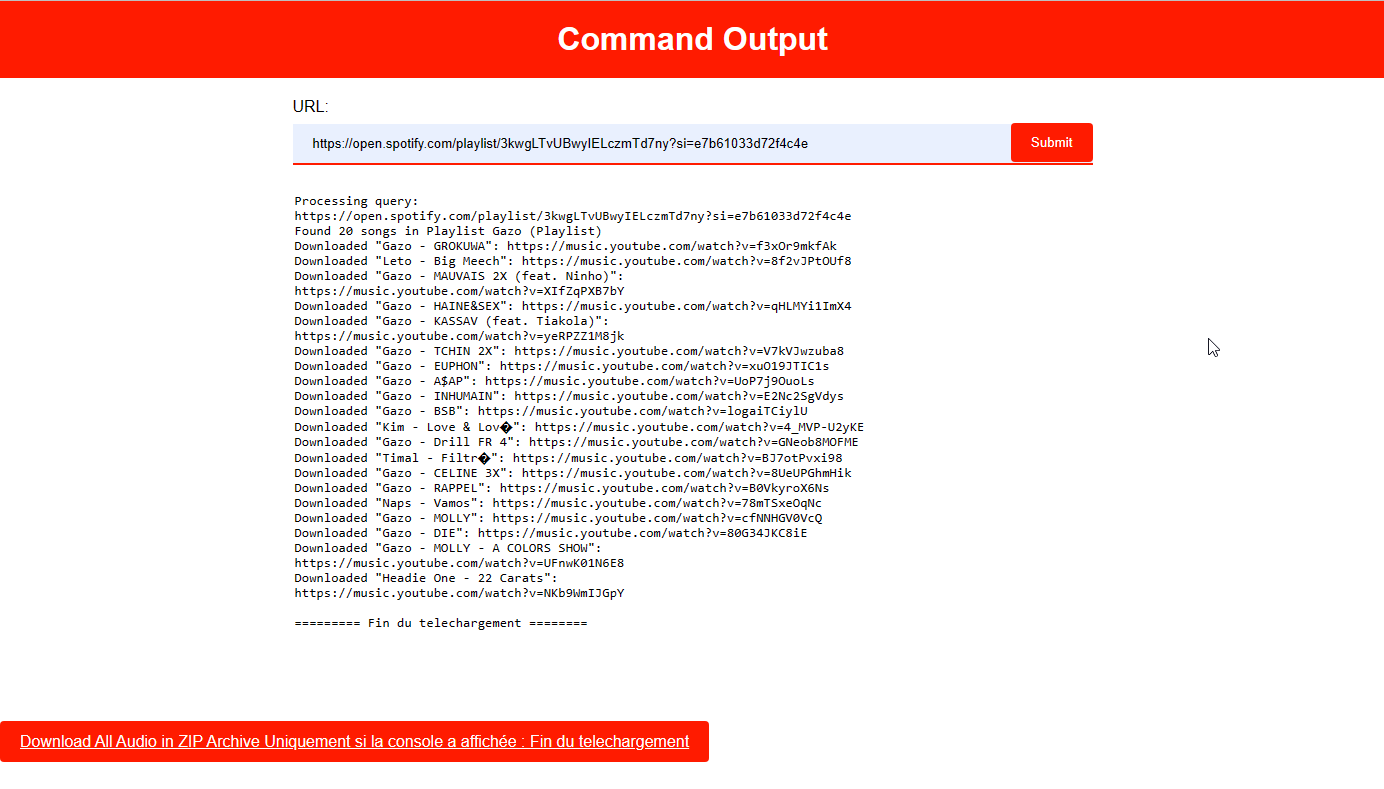The width and height of the screenshot is (1384, 789).
Task: Click the watch?v=NKb9WmIJGpY URL line
Action: tap(459, 593)
